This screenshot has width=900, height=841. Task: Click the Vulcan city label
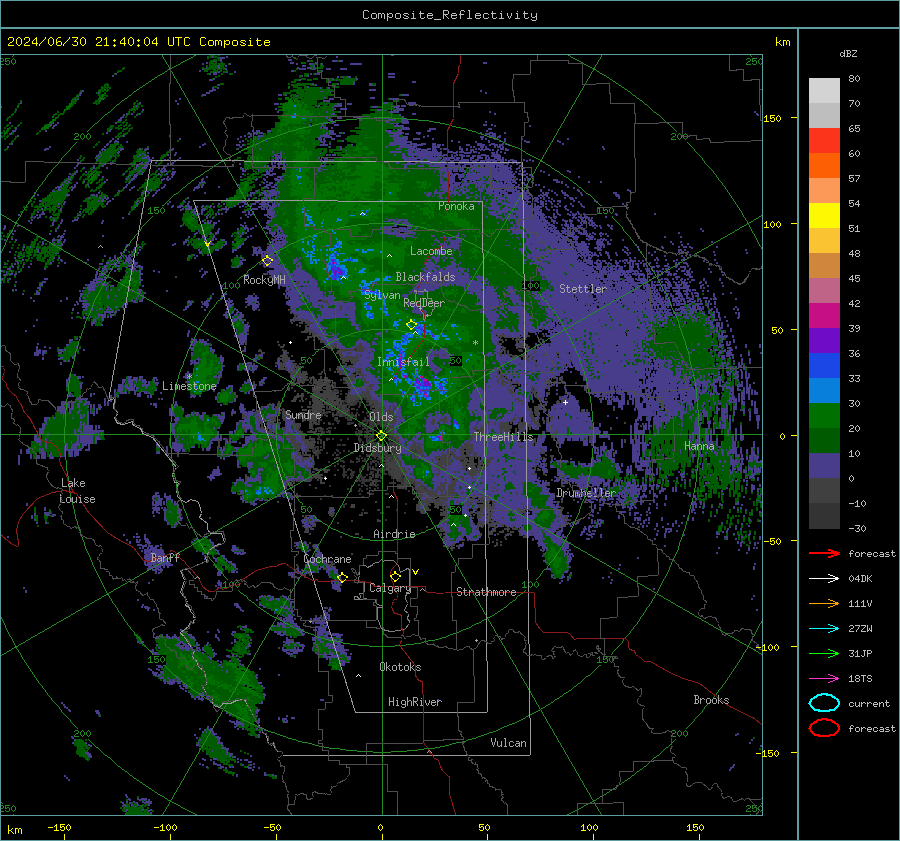509,743
